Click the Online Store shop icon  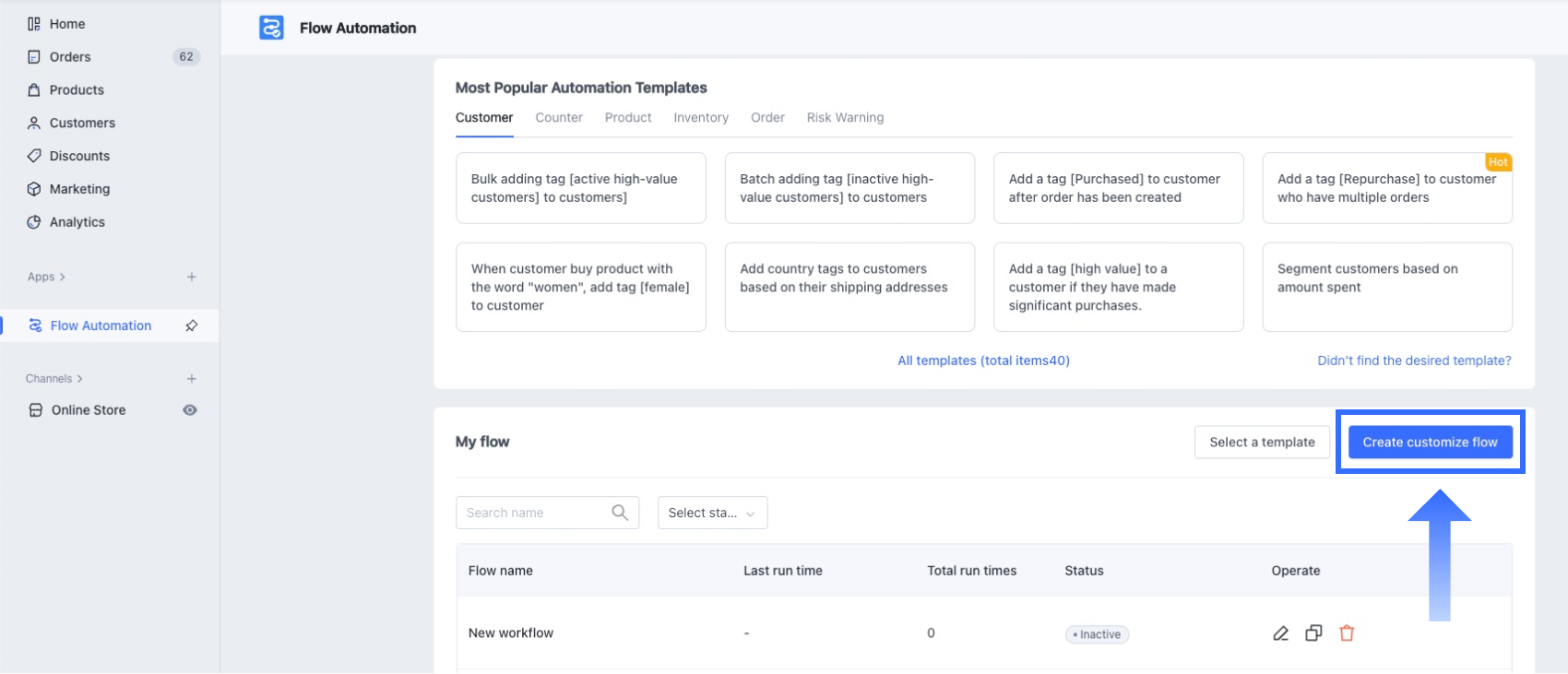36,410
